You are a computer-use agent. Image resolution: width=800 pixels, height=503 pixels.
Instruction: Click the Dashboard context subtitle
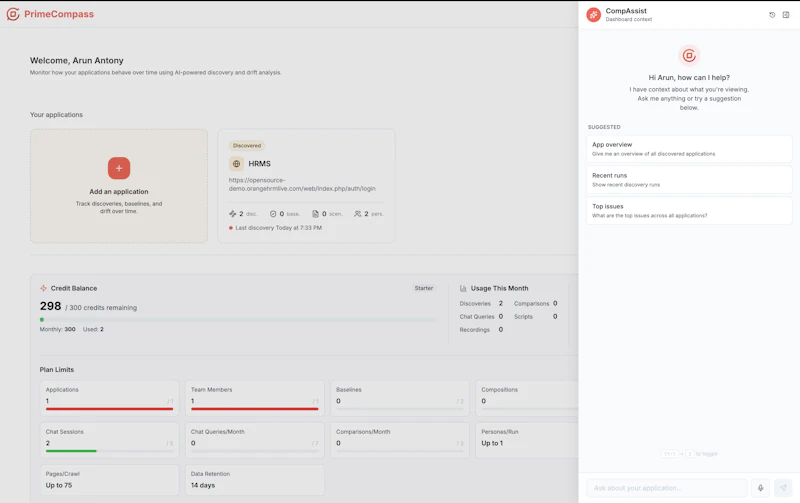[x=629, y=19]
